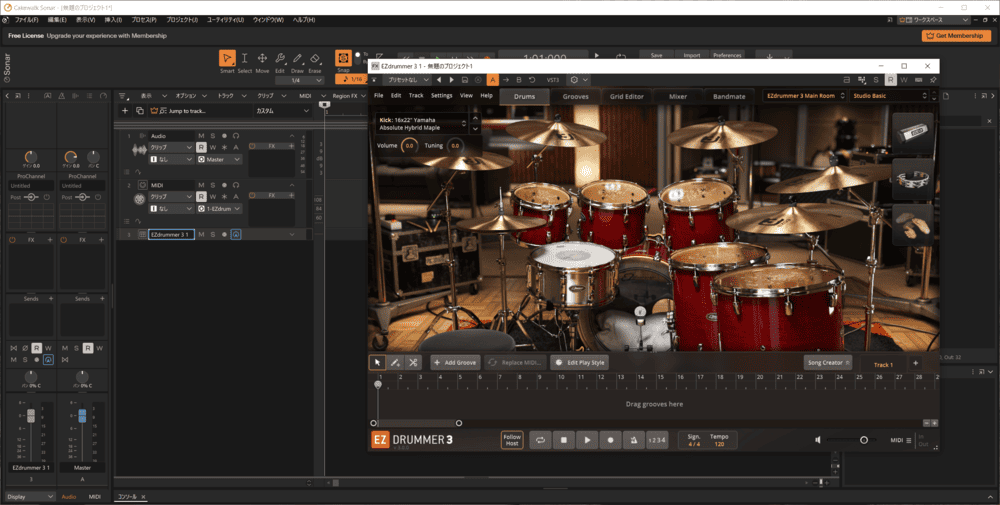Open the EZdrummer 3 Main Room library dropdown
This screenshot has height=505, width=1000.
(805, 96)
